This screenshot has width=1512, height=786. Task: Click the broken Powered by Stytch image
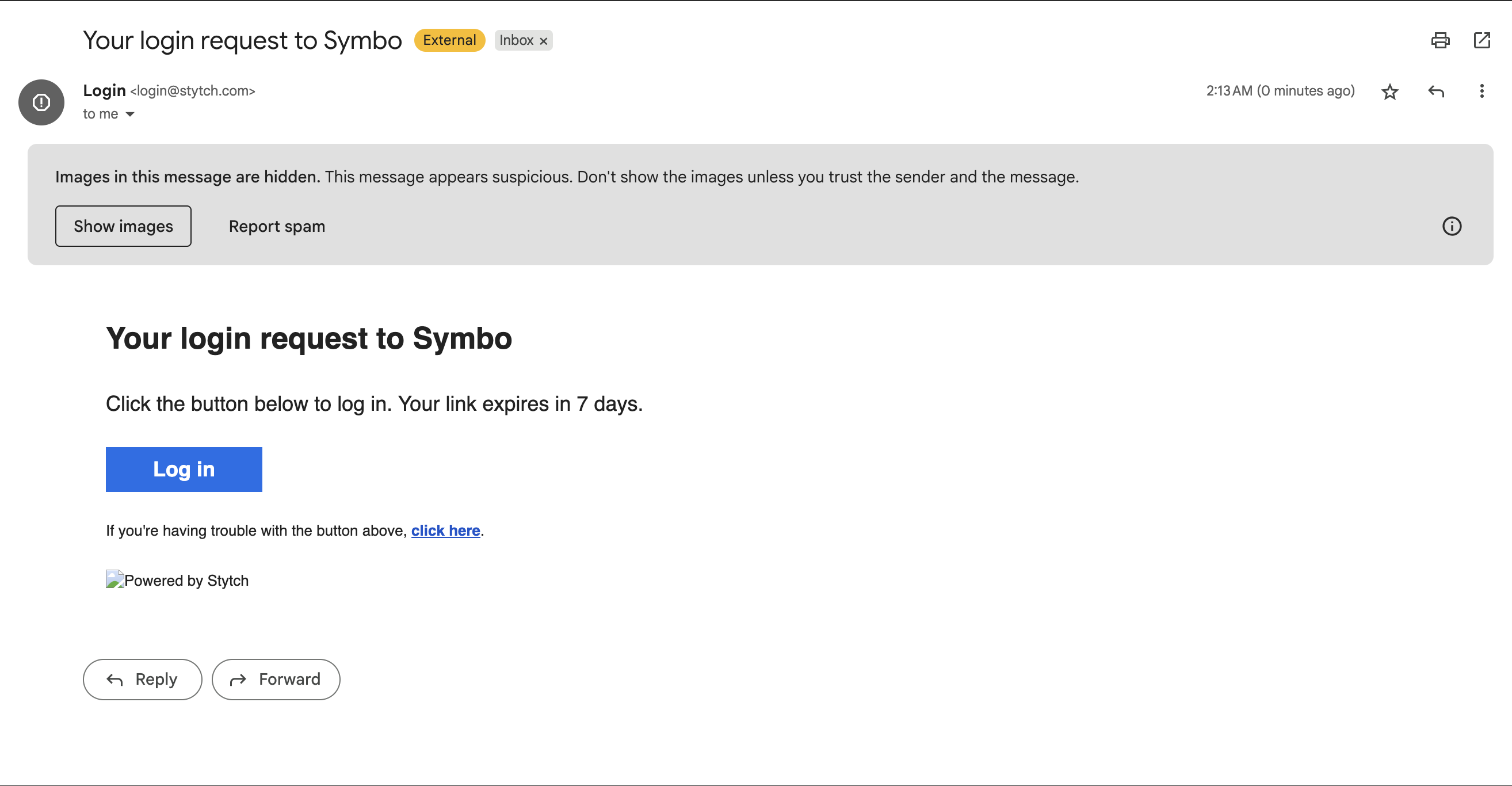(115, 579)
